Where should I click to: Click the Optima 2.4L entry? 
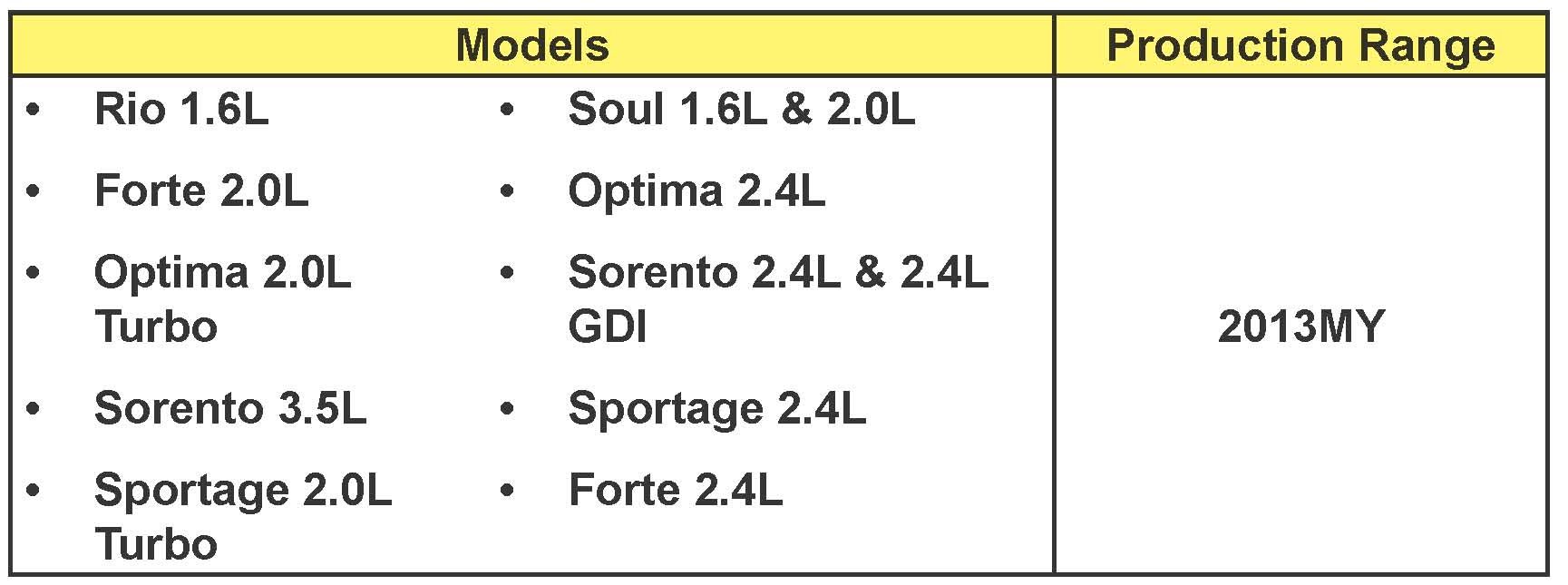tap(696, 191)
